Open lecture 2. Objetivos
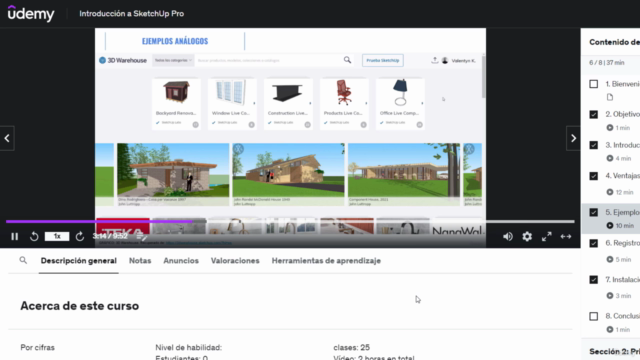Viewport: 640px width, 360px height. tap(622, 114)
